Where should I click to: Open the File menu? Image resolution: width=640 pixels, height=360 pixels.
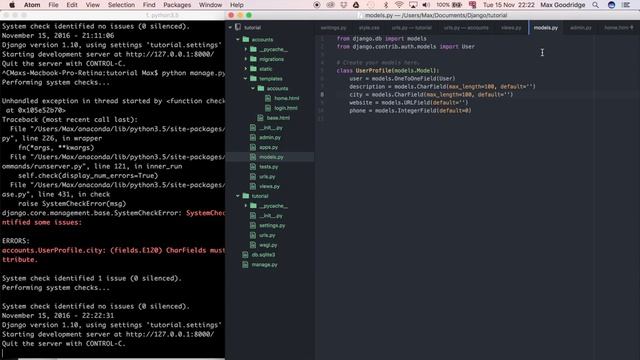53,5
